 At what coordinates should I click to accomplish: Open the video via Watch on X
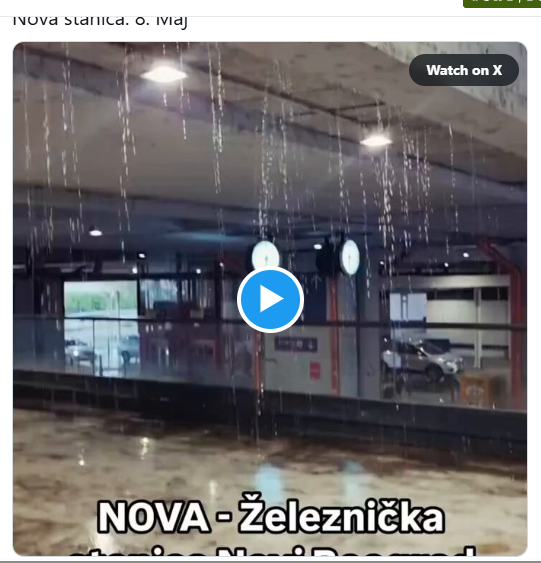pyautogui.click(x=464, y=70)
